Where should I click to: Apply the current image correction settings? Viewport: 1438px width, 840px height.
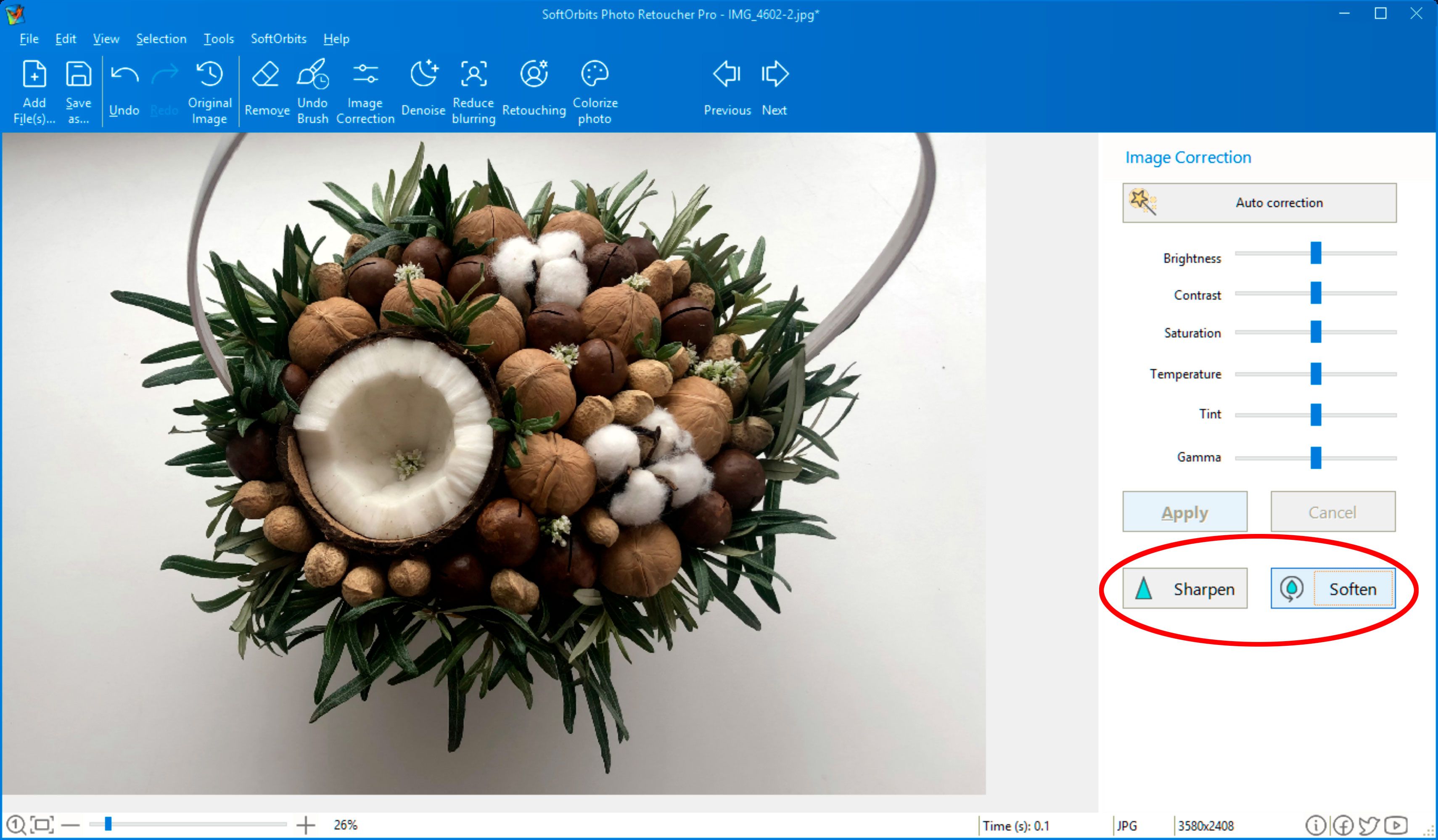(x=1184, y=511)
